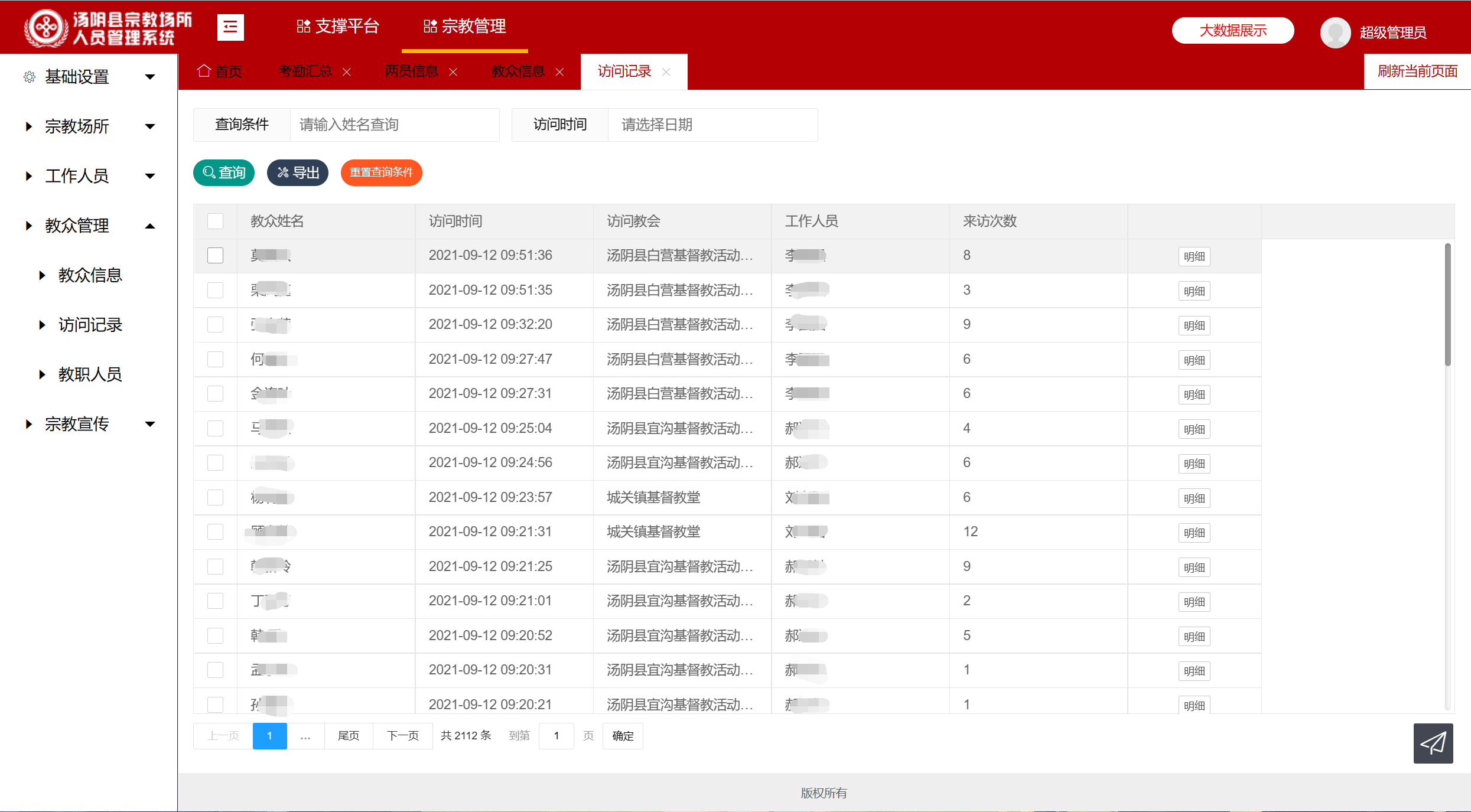This screenshot has height=812, width=1471.
Task: Open 明细 for the 09:21:31 visit row
Action: coord(1194,533)
